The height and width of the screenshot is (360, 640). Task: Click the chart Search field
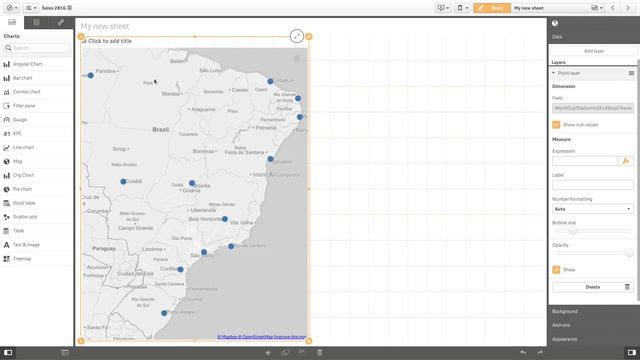[37, 48]
